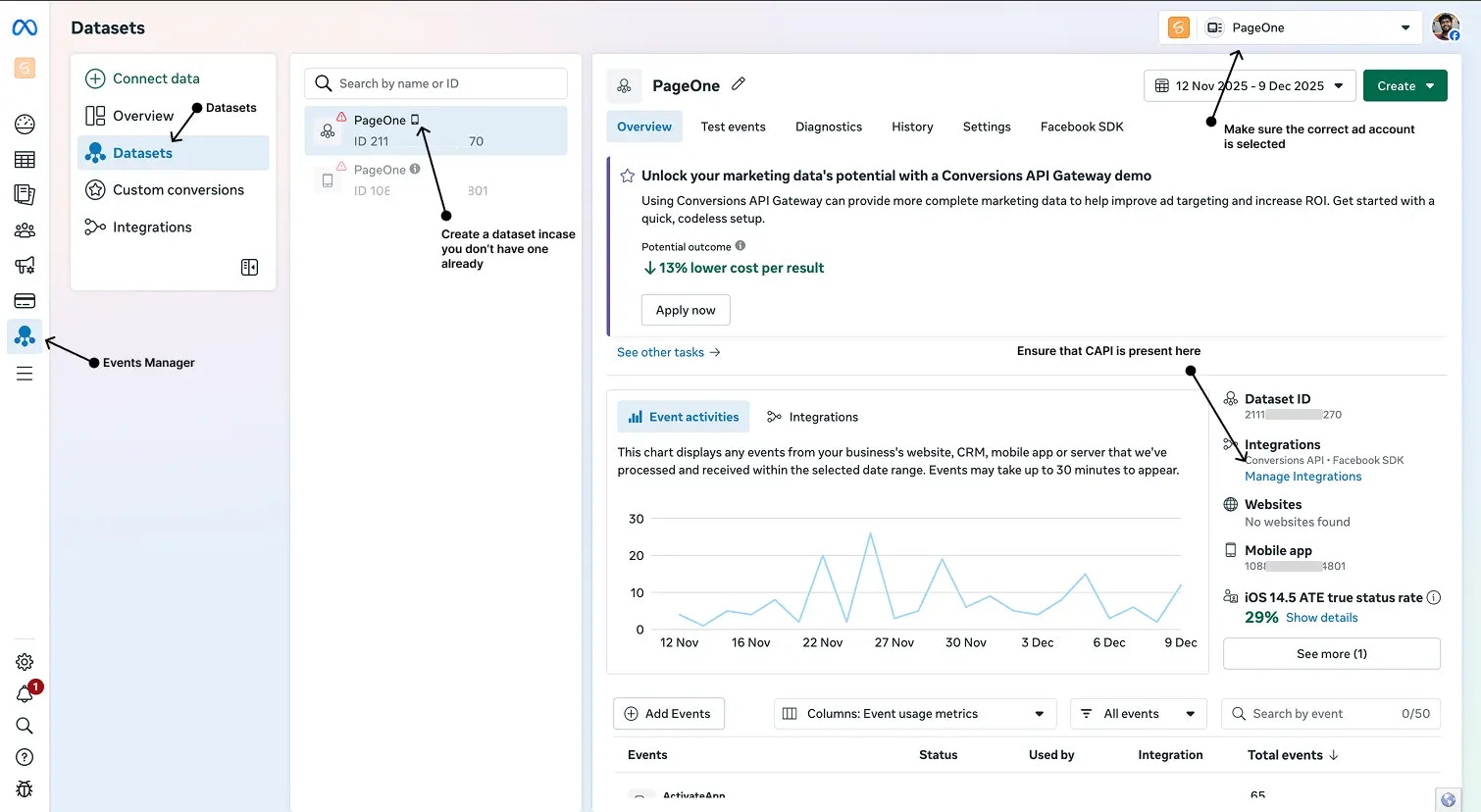The image size is (1481, 812).
Task: Open the notifications bell icon
Action: 25,693
